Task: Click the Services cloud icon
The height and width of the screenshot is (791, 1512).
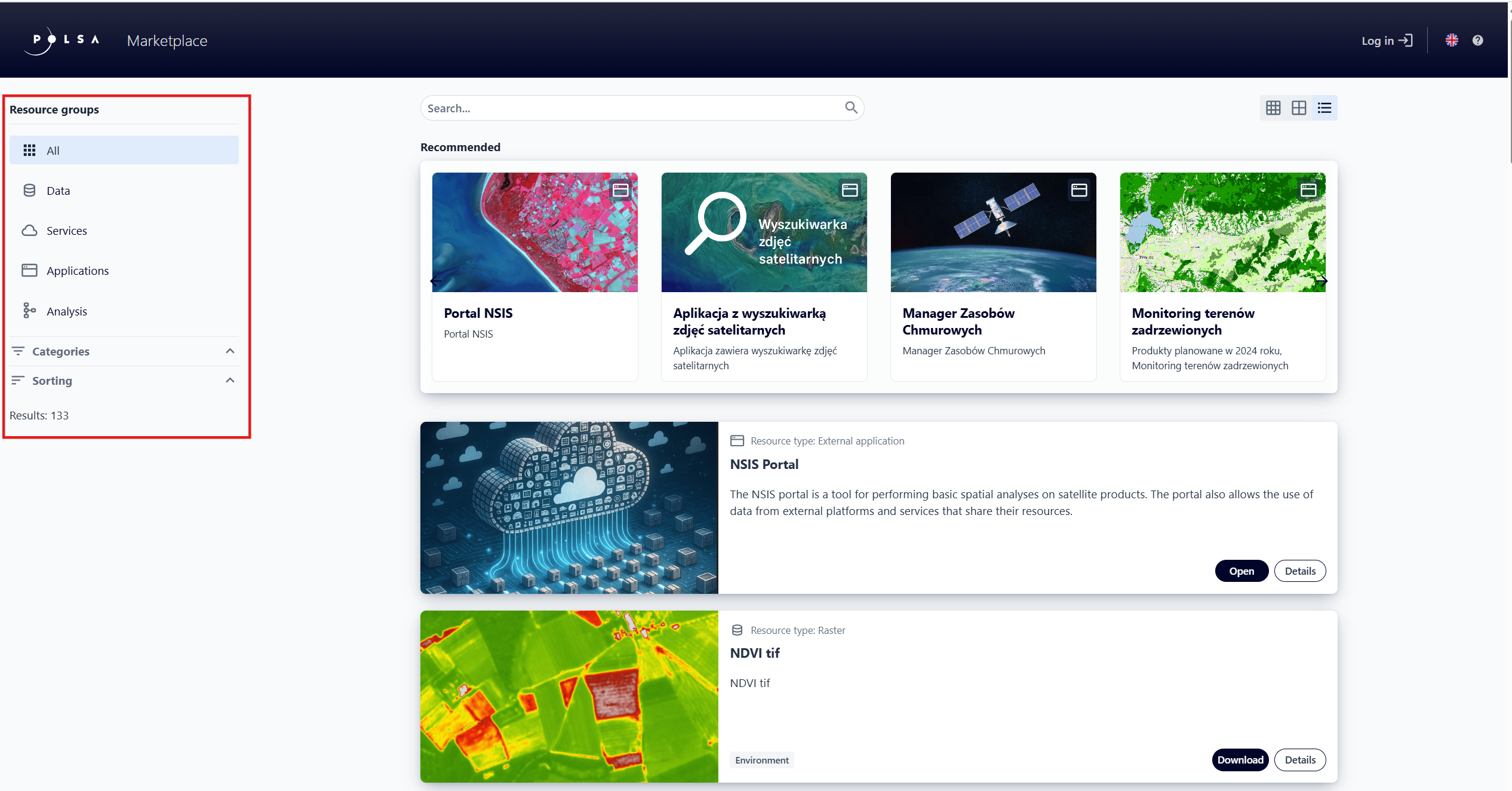Action: click(x=29, y=230)
